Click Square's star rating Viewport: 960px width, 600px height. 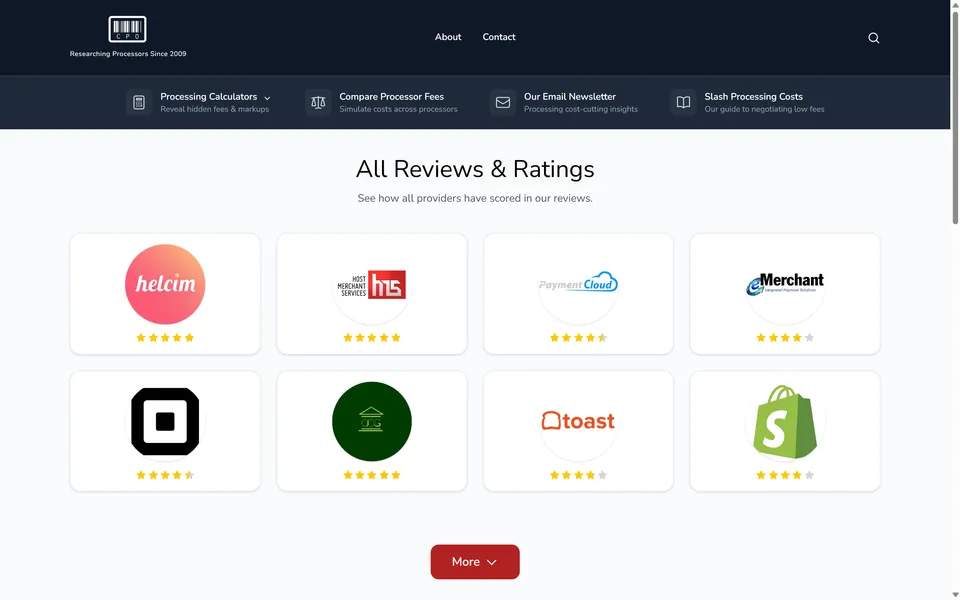(x=165, y=475)
